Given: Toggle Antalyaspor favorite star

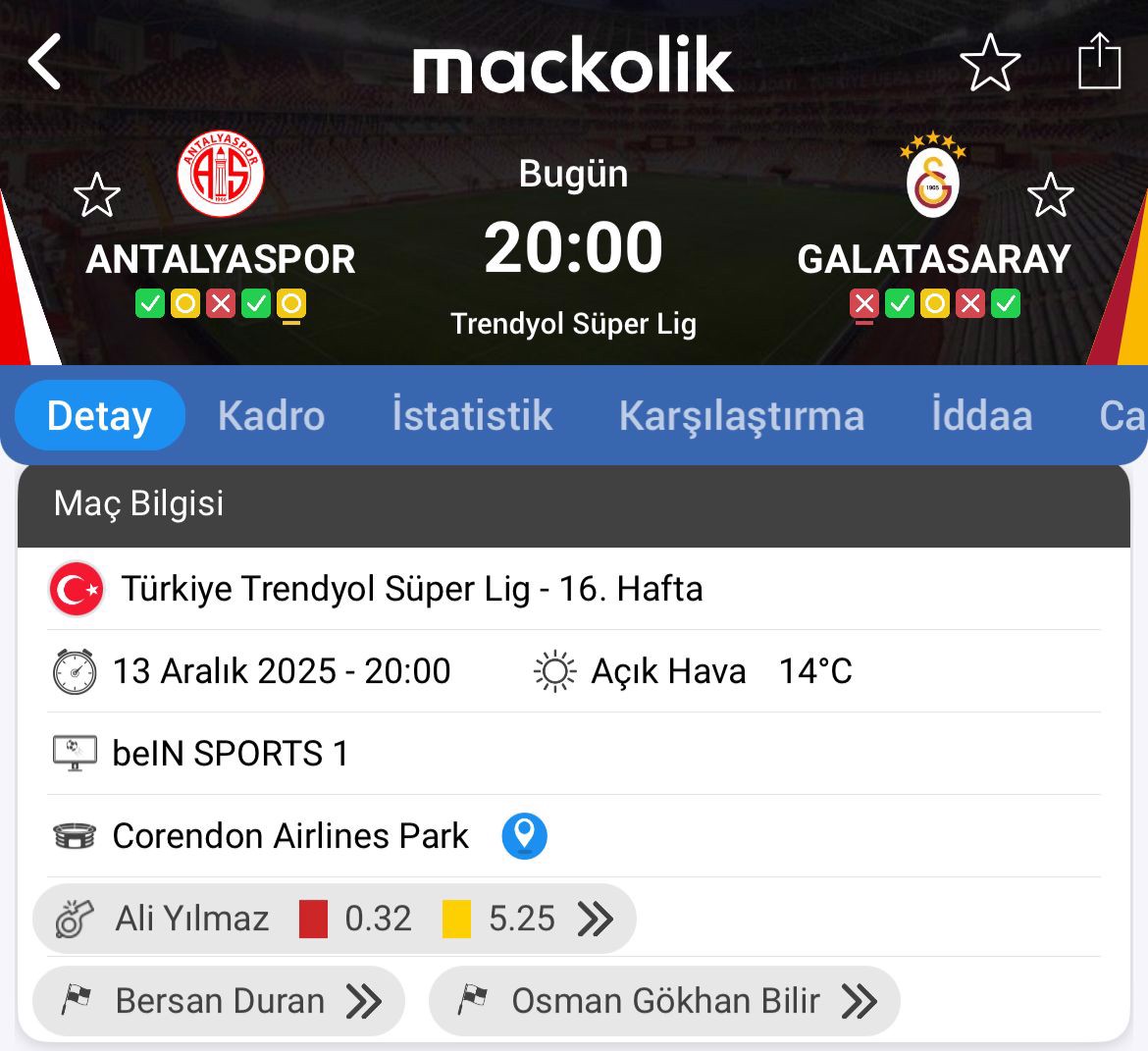Looking at the screenshot, I should [x=97, y=195].
